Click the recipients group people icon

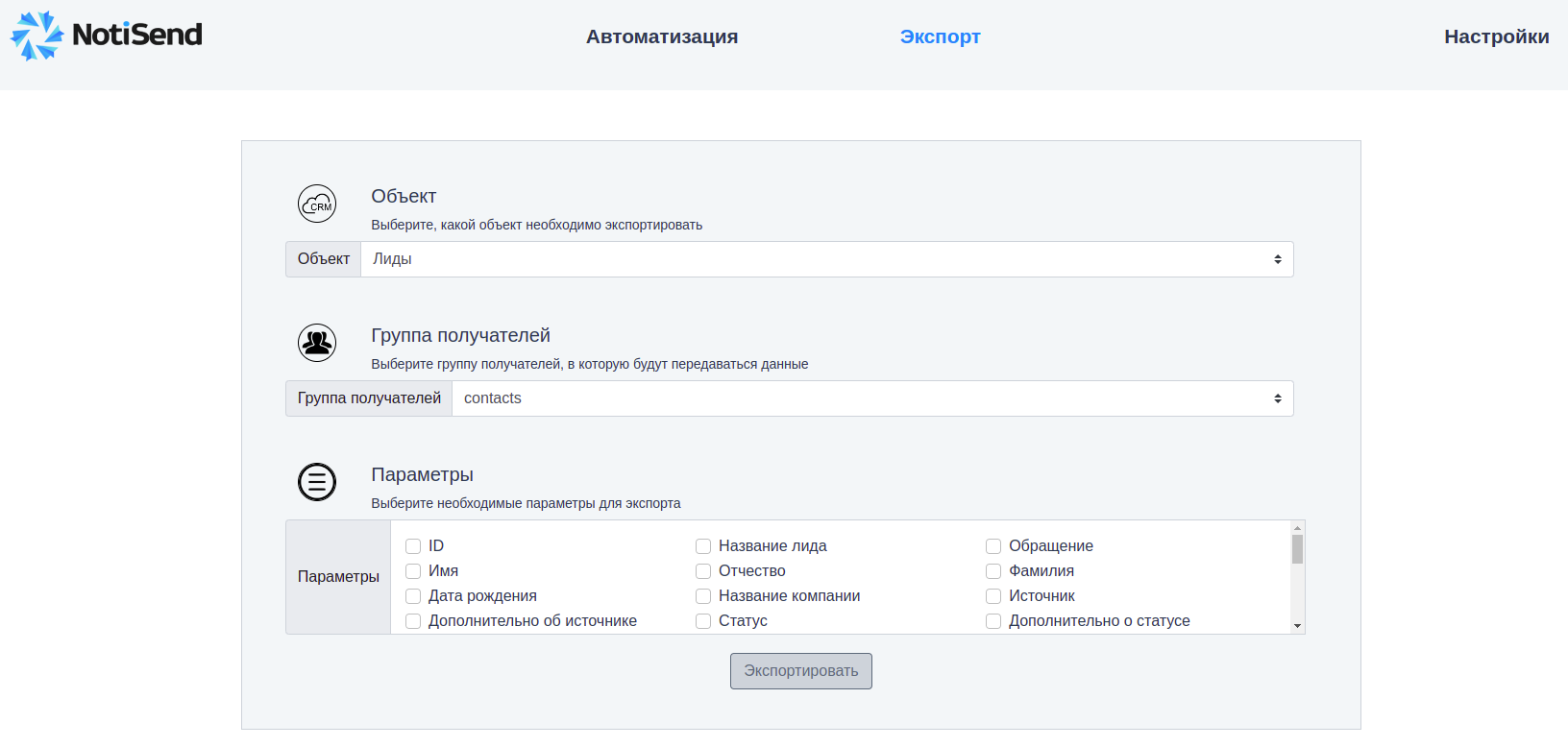point(317,343)
